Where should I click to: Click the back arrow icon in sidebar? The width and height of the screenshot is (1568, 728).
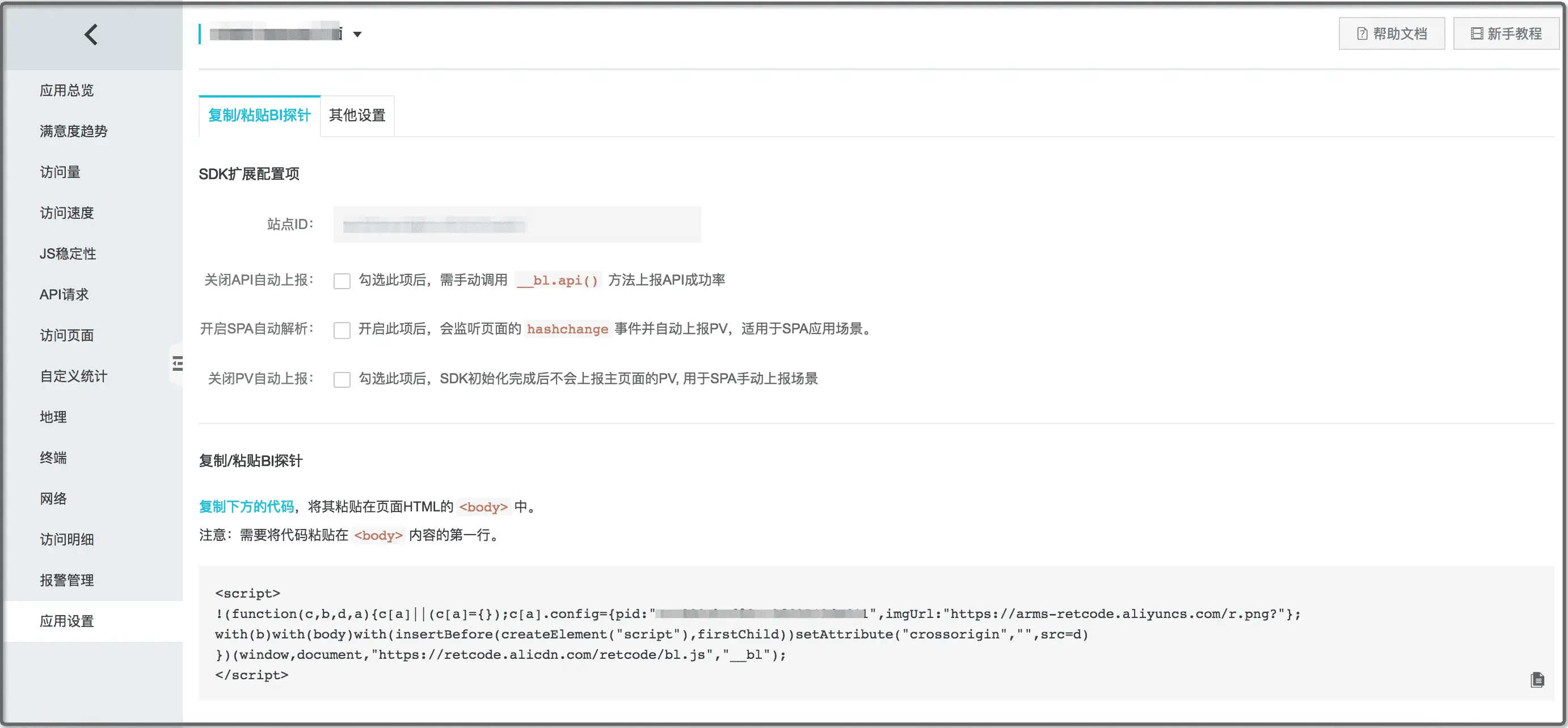pos(91,35)
